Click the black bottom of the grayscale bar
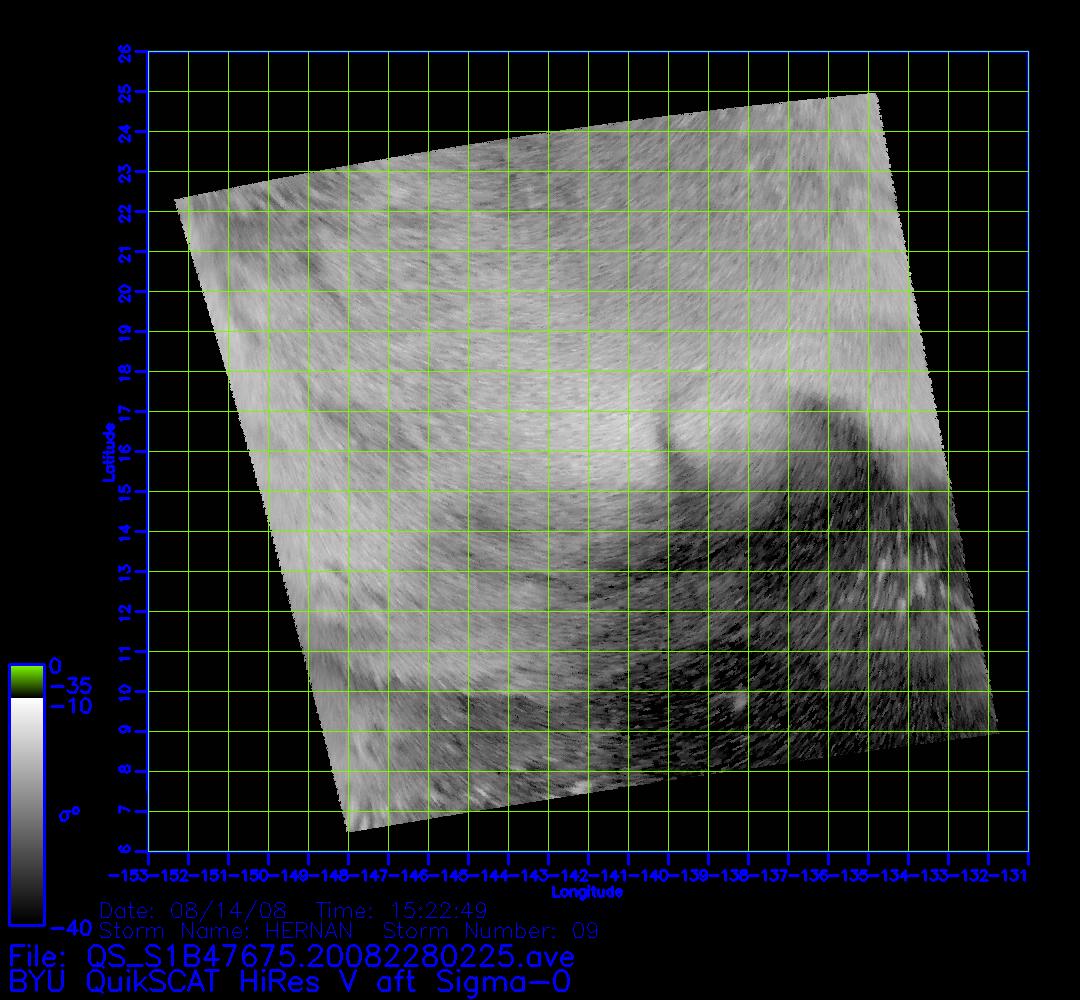 26,912
